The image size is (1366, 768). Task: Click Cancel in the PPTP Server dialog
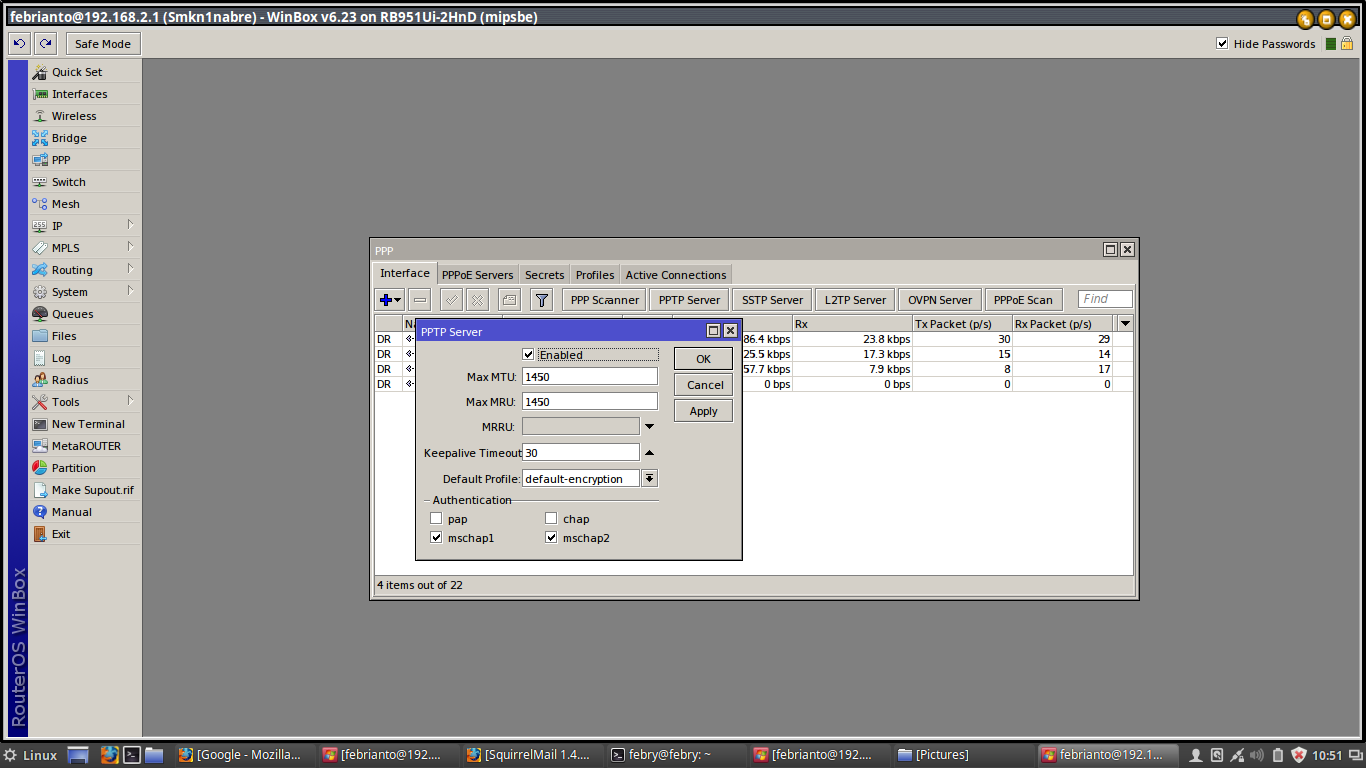[703, 385]
